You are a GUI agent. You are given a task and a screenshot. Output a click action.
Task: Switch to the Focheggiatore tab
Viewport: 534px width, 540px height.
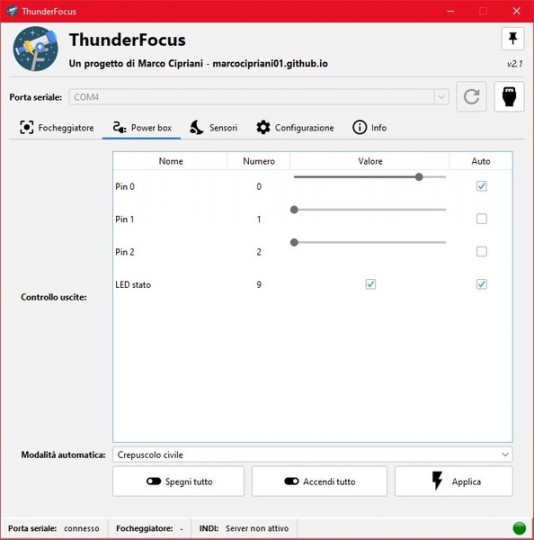click(57, 128)
